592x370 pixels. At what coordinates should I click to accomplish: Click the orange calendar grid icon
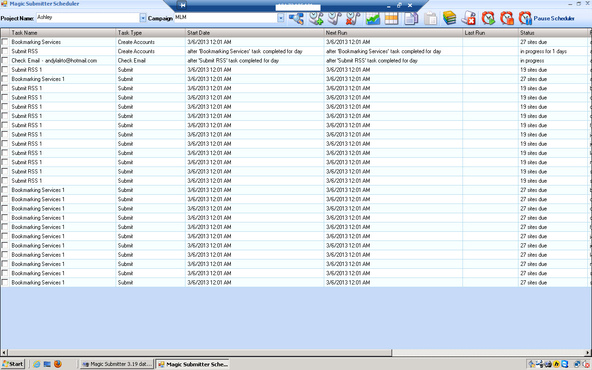[x=392, y=18]
